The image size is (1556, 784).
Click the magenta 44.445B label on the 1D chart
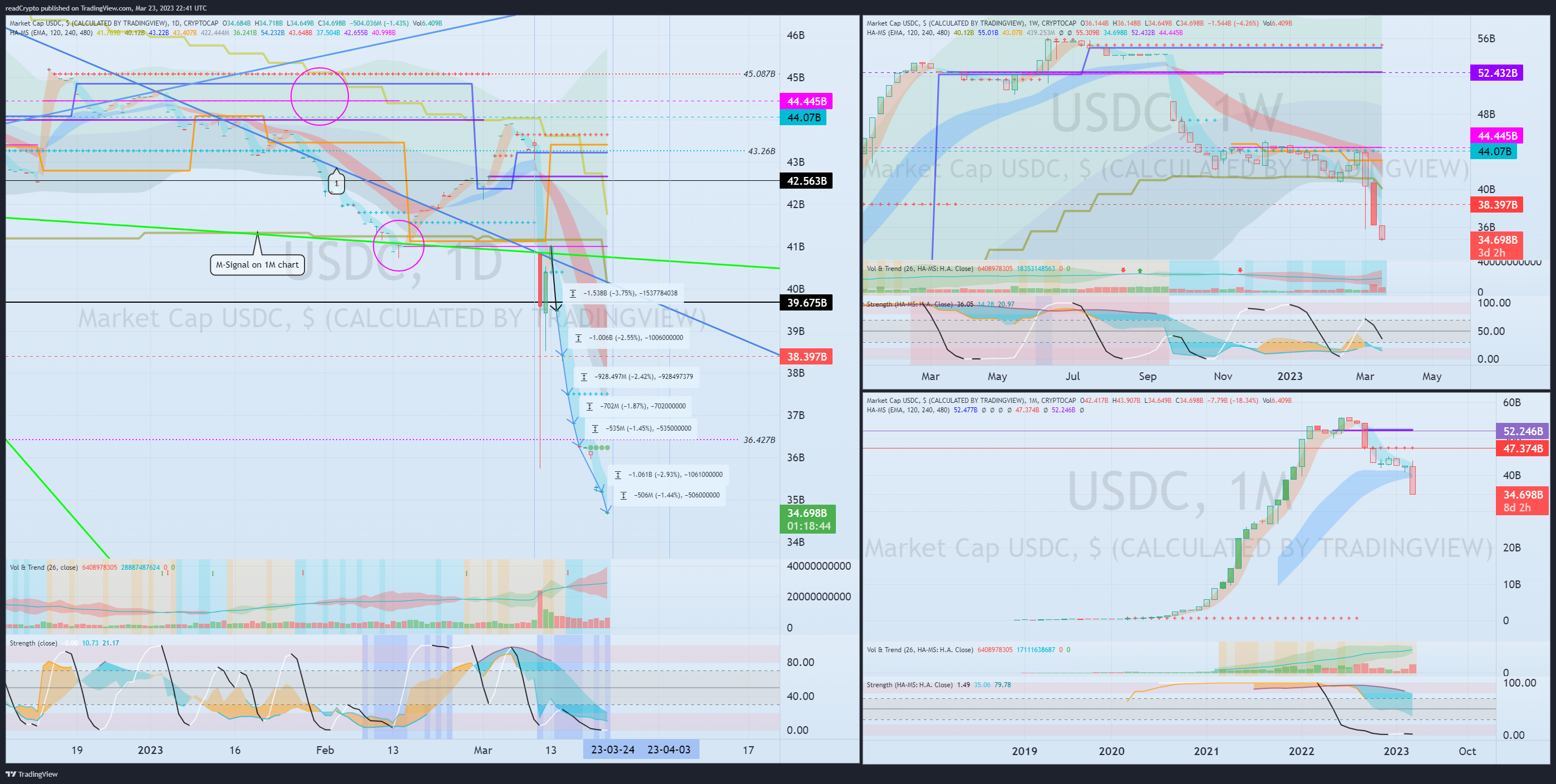click(806, 101)
